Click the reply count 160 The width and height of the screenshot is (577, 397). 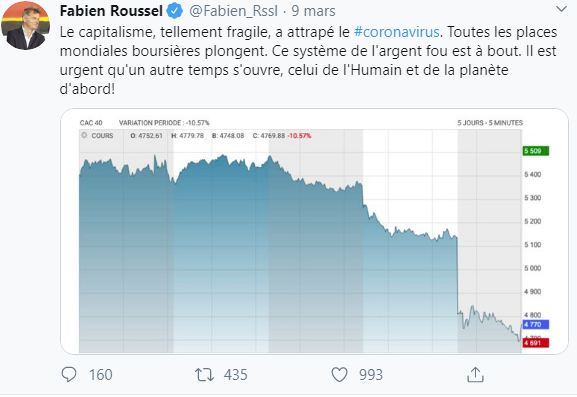[100, 375]
